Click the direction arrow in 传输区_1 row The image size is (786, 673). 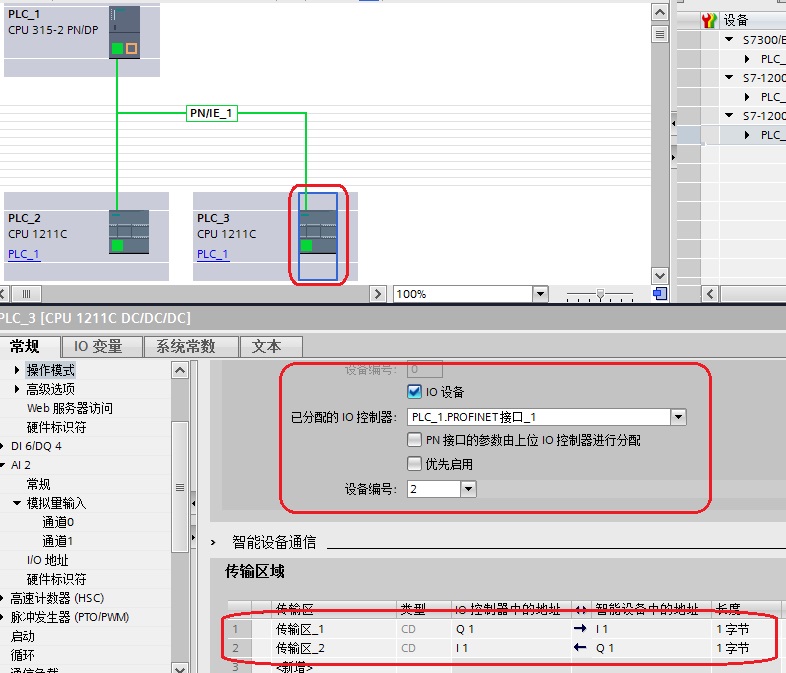coord(580,628)
